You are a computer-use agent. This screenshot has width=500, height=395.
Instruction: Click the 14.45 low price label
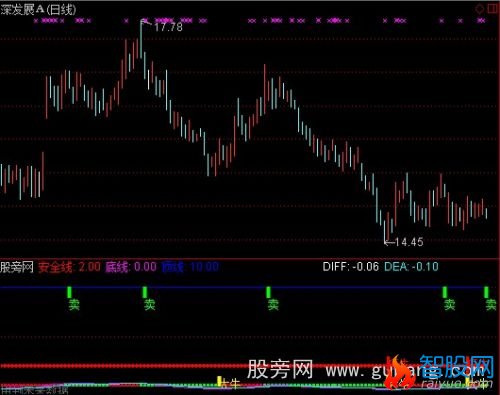click(409, 242)
